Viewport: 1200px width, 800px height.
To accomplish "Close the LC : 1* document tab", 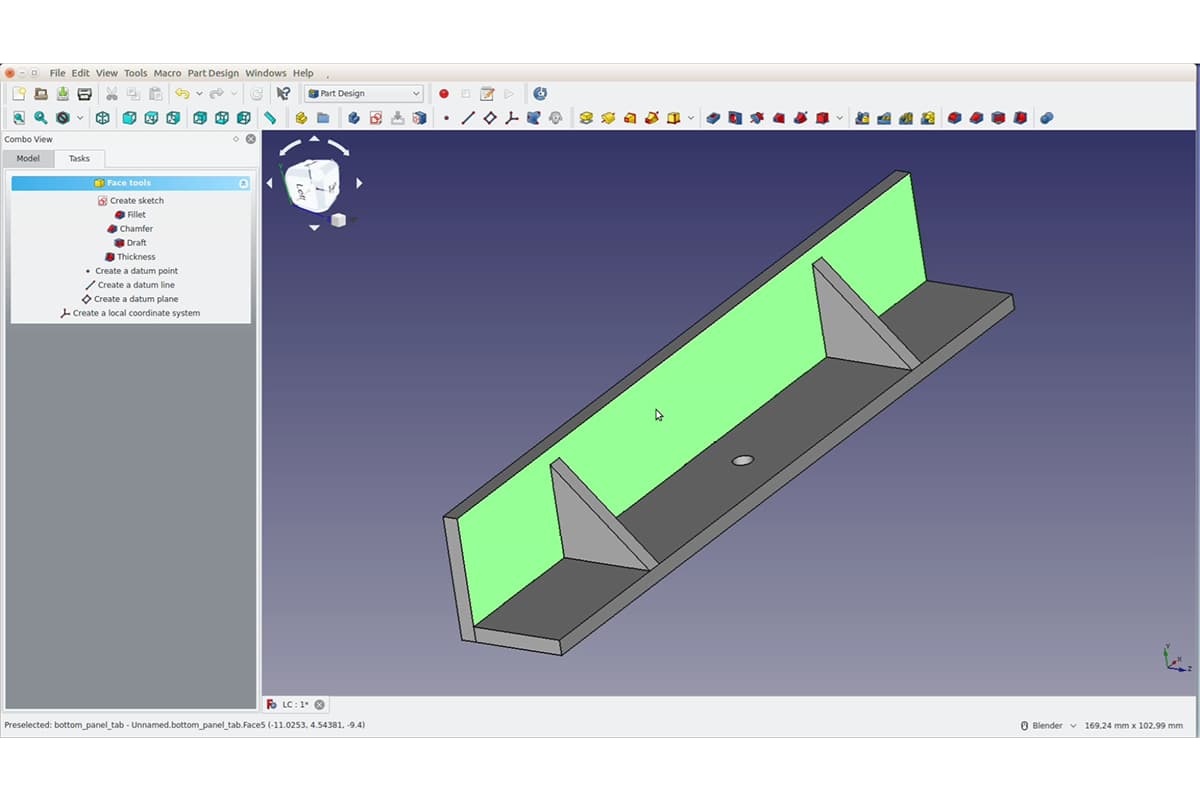I will (x=322, y=705).
